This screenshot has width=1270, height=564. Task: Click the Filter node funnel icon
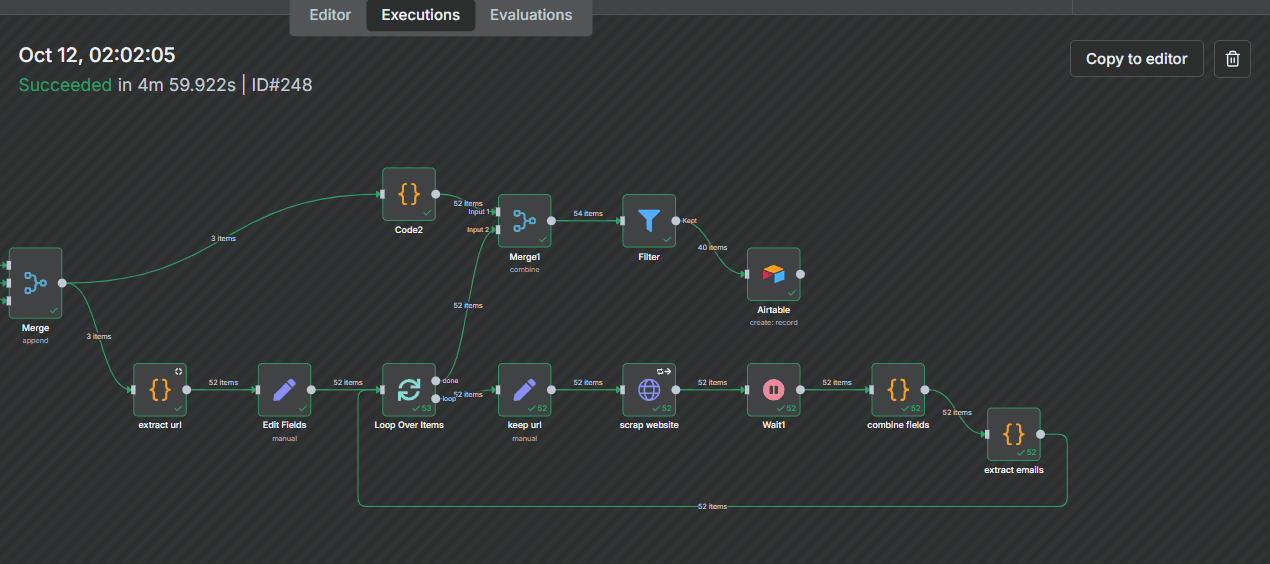(649, 221)
